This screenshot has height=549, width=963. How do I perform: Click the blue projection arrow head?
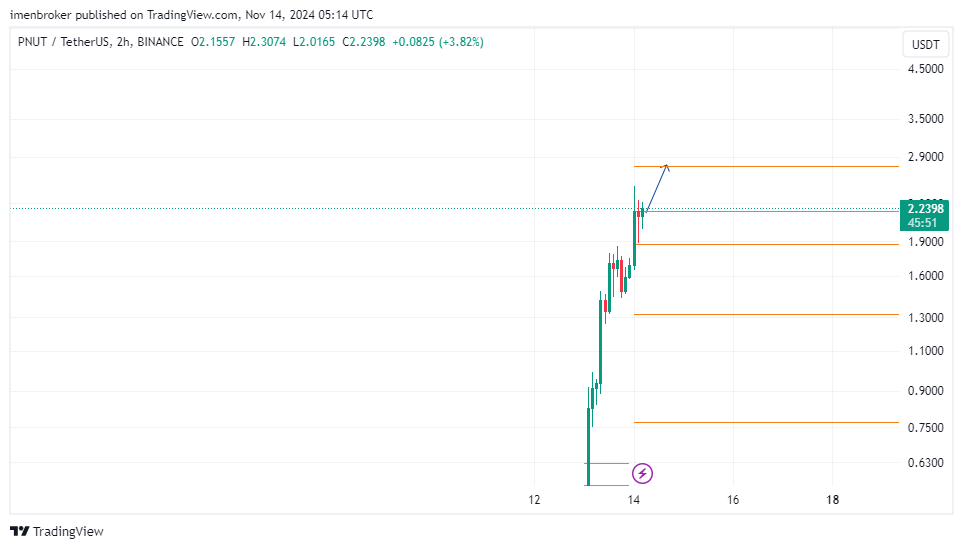[666, 167]
